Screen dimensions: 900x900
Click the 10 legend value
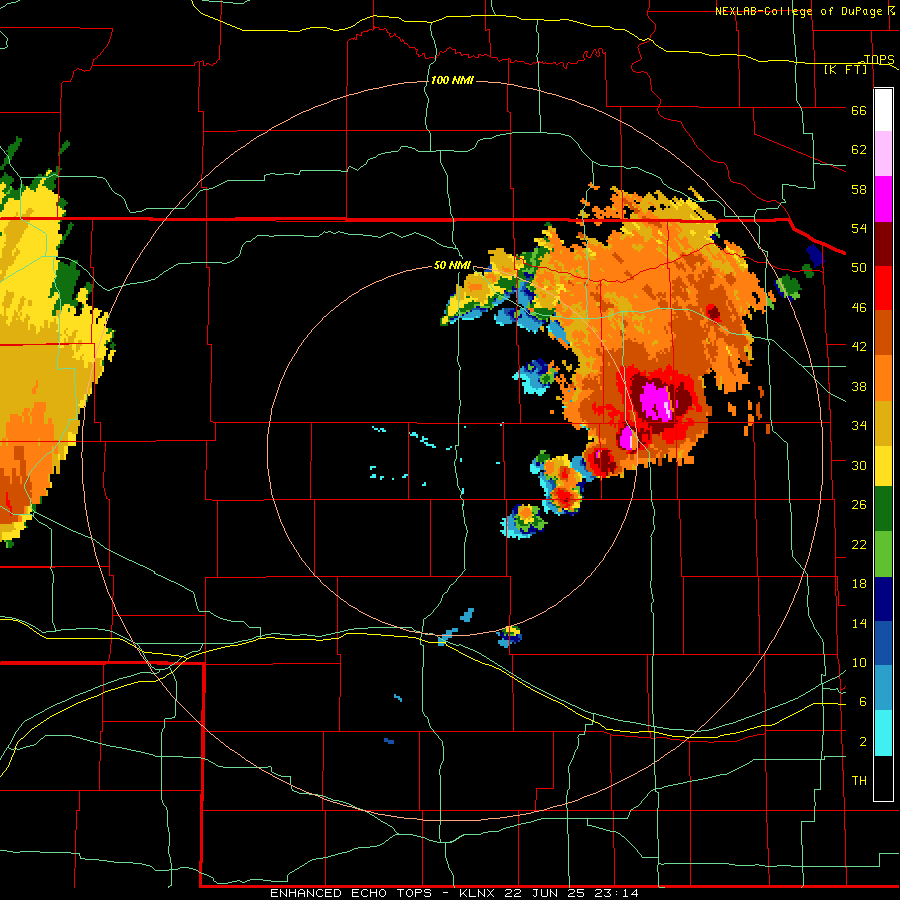(x=859, y=662)
